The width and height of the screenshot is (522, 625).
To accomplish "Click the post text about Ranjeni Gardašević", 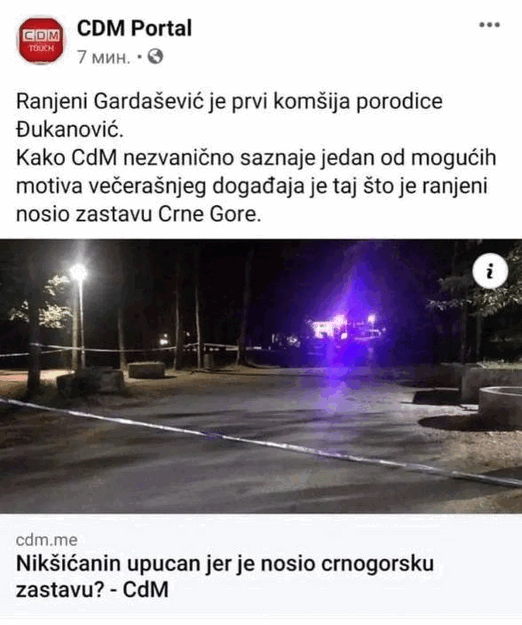I will (x=256, y=158).
